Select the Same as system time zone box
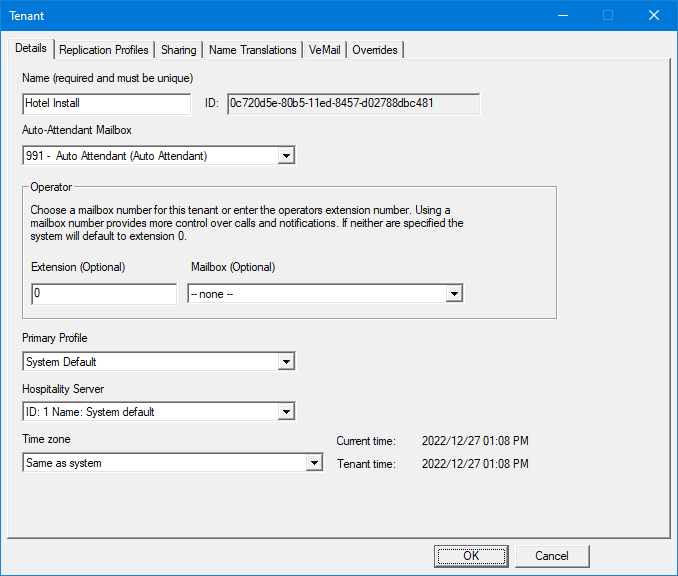 (160, 463)
